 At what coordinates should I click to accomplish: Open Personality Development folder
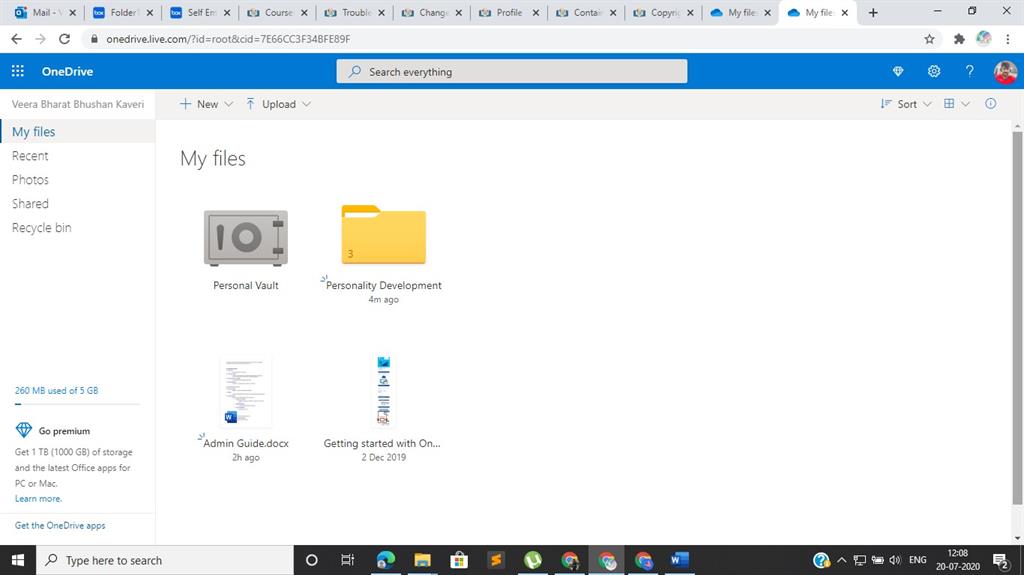coord(383,235)
